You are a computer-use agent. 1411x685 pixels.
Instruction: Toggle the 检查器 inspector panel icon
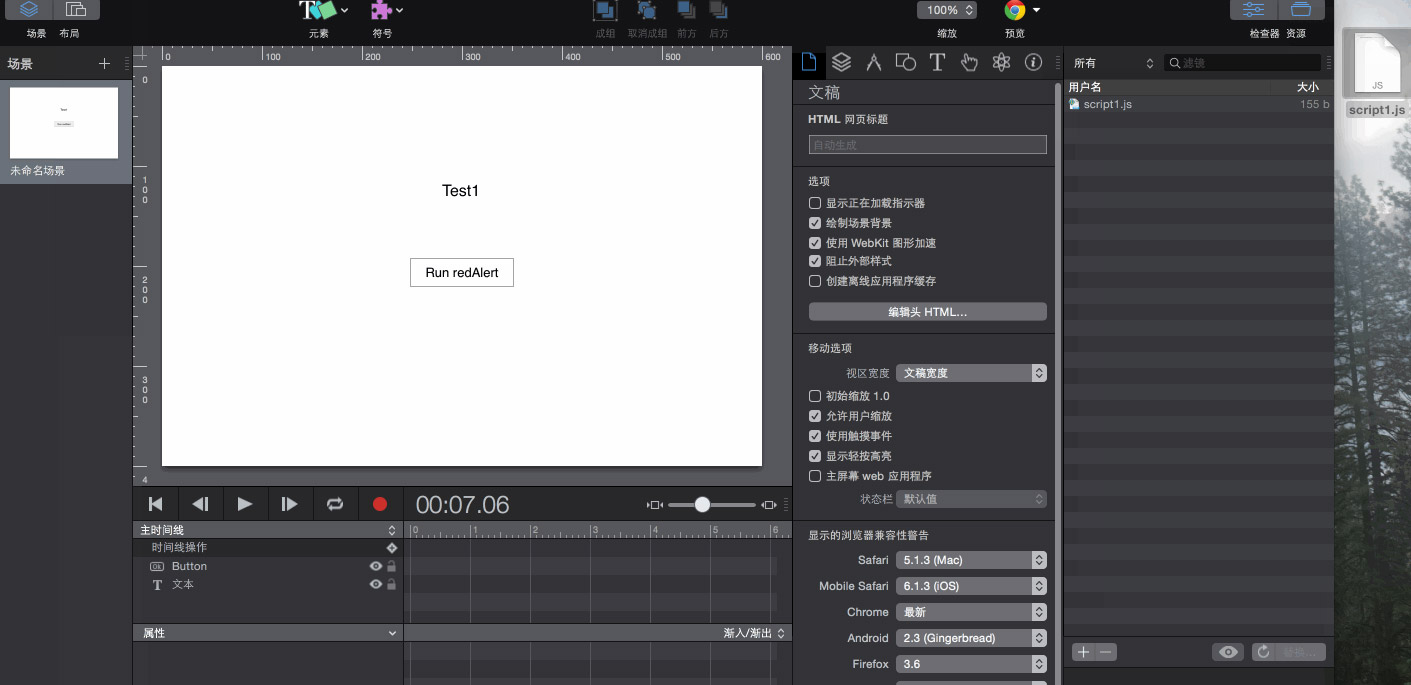pos(1253,10)
